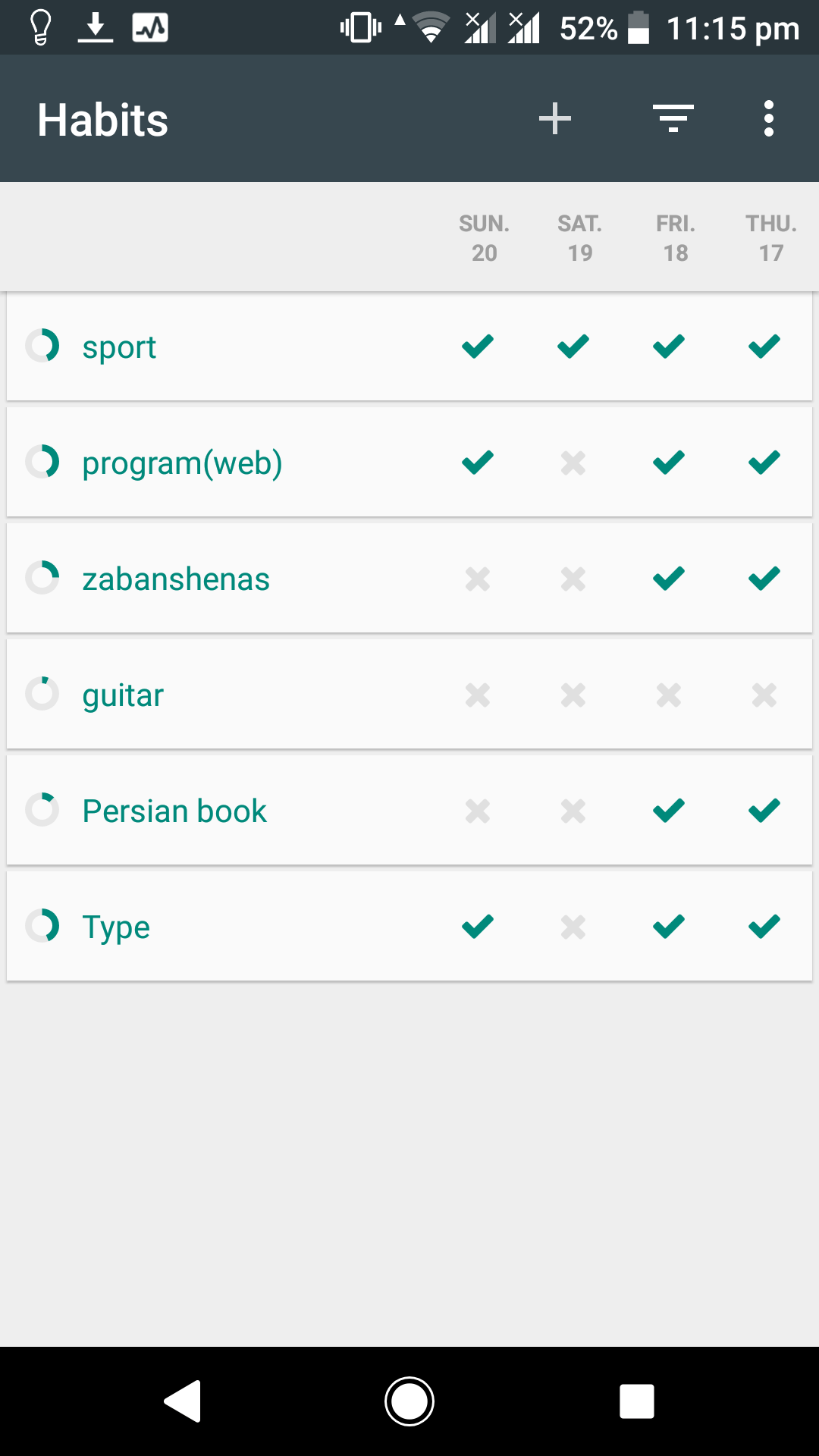Open the filter/sort habits icon
The height and width of the screenshot is (1456, 819).
(673, 119)
